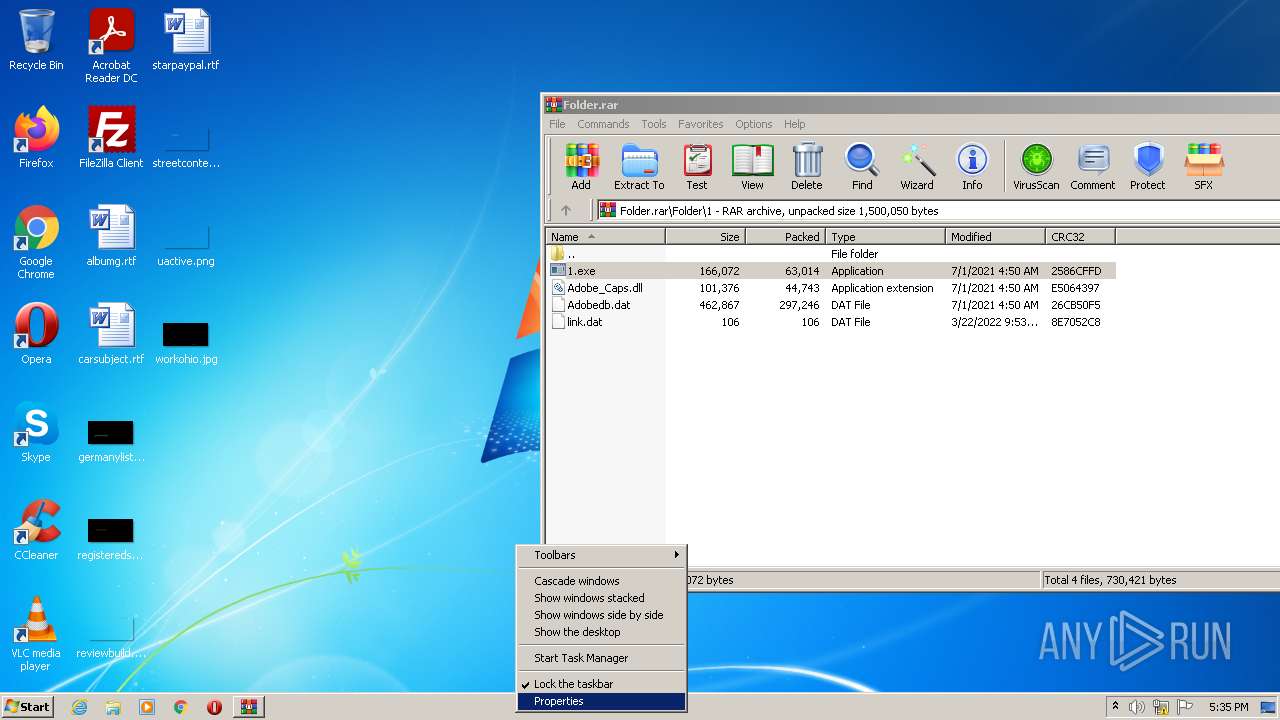1280x720 pixels.
Task: Show archive Info
Action: click(x=972, y=166)
